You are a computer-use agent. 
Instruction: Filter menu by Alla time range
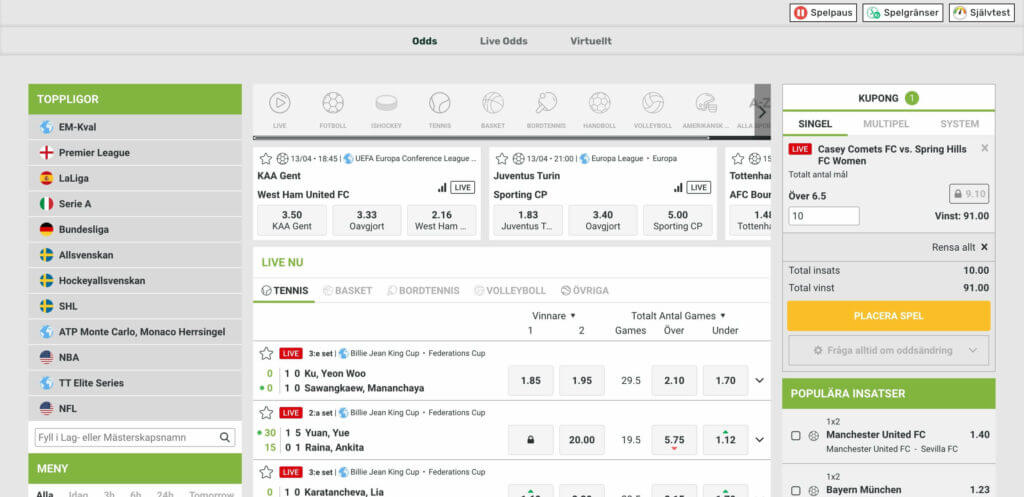pyautogui.click(x=44, y=494)
